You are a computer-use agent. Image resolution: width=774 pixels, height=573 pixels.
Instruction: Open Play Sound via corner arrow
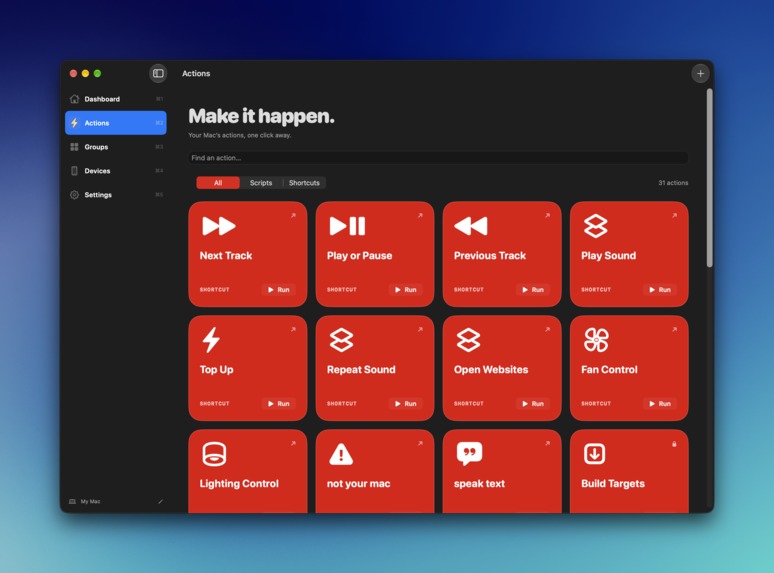pyautogui.click(x=674, y=215)
